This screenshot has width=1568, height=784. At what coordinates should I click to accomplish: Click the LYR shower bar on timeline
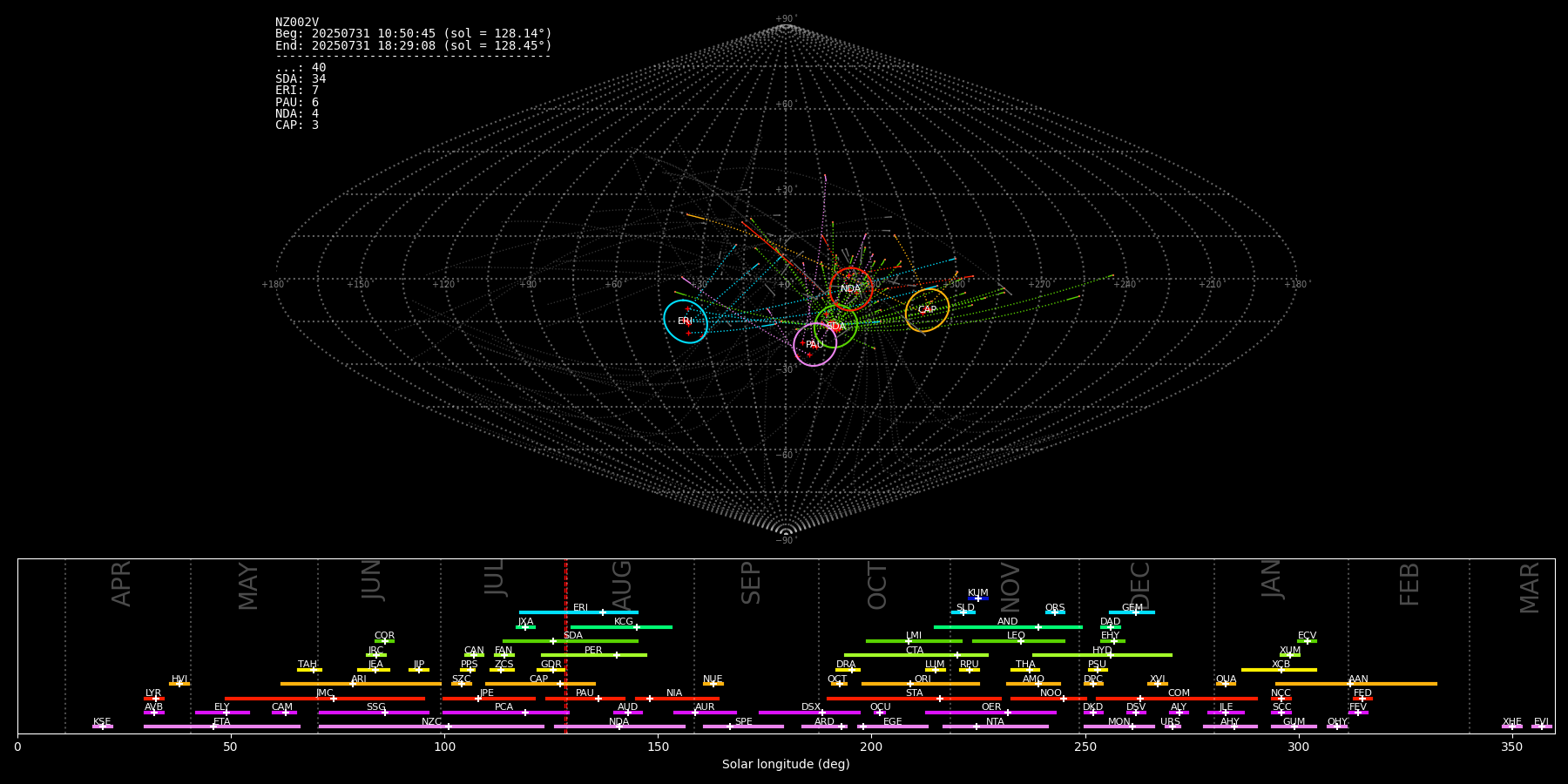point(154,698)
